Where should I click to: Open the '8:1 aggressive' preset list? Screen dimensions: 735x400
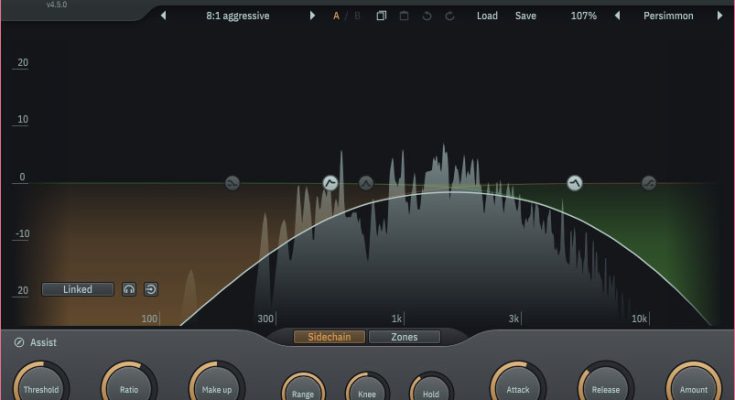237,16
